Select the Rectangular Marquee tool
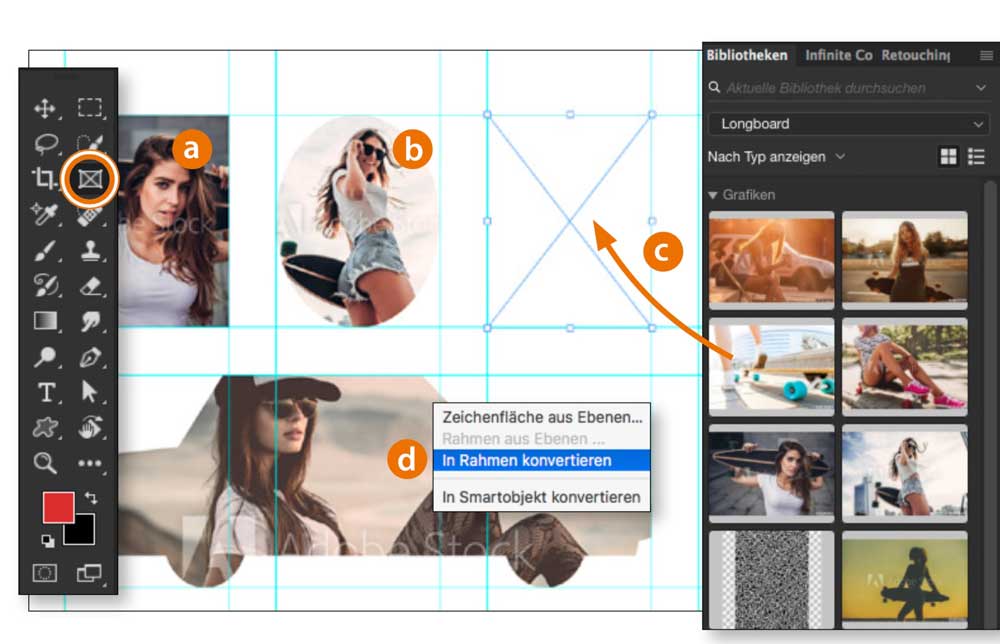 tap(90, 108)
